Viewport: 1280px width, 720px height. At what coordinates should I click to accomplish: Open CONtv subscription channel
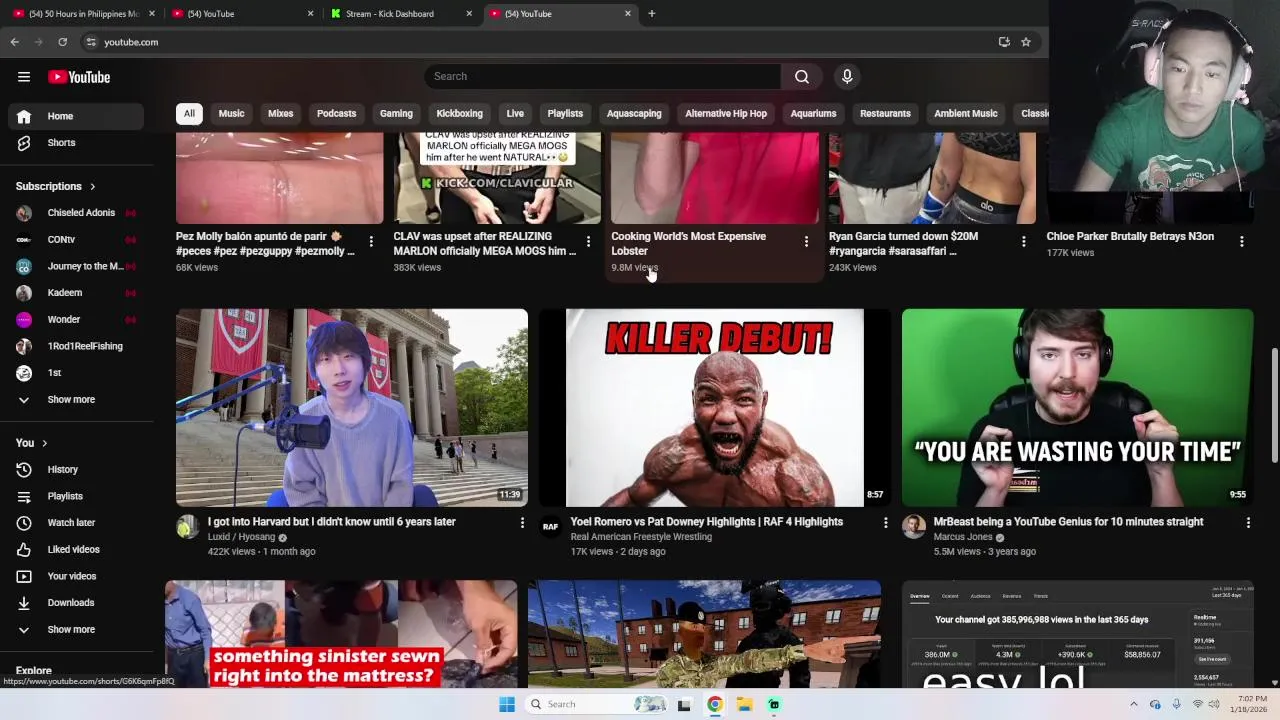(76, 240)
